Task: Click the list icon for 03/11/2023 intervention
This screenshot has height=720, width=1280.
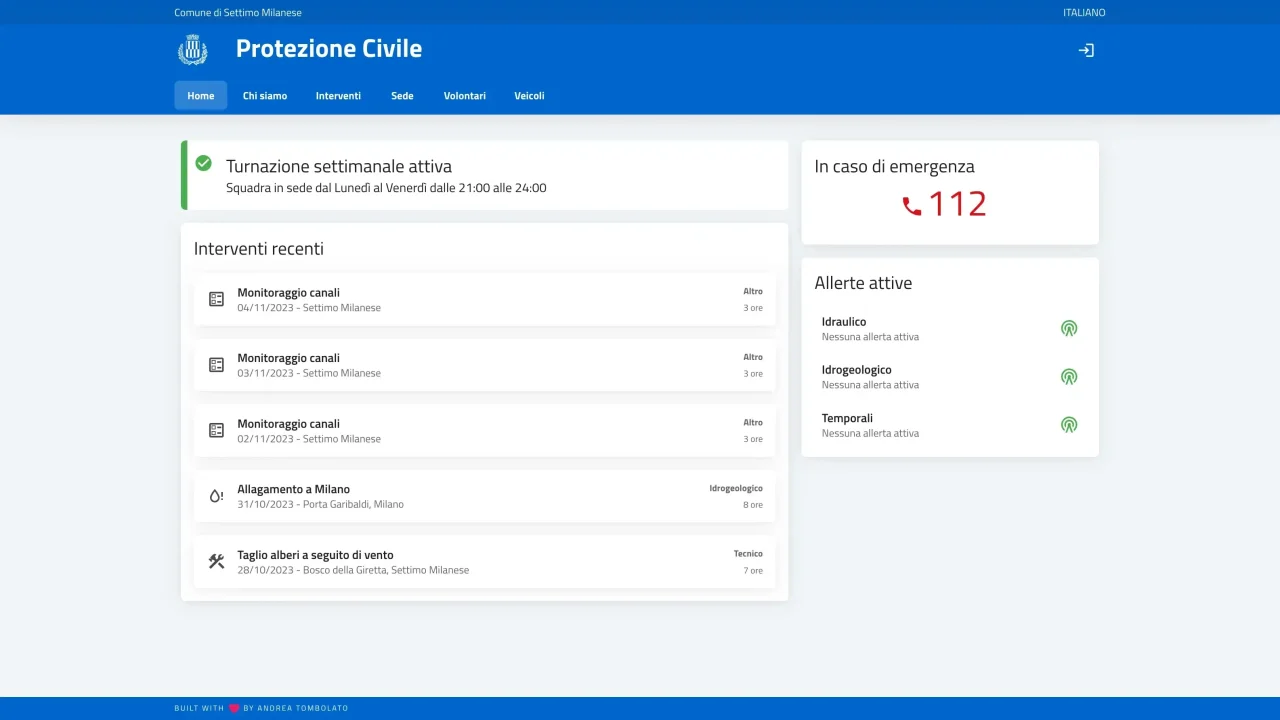Action: click(x=216, y=365)
